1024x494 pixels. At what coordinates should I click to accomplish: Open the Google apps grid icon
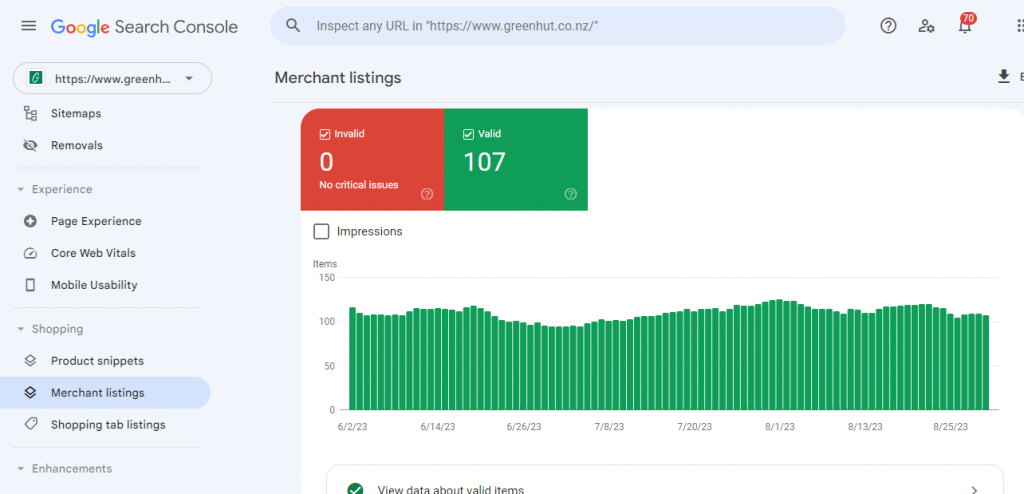pyautogui.click(x=1020, y=25)
